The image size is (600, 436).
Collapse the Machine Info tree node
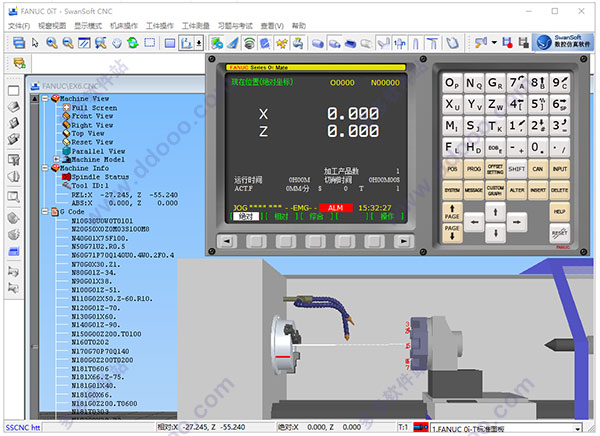[45, 168]
